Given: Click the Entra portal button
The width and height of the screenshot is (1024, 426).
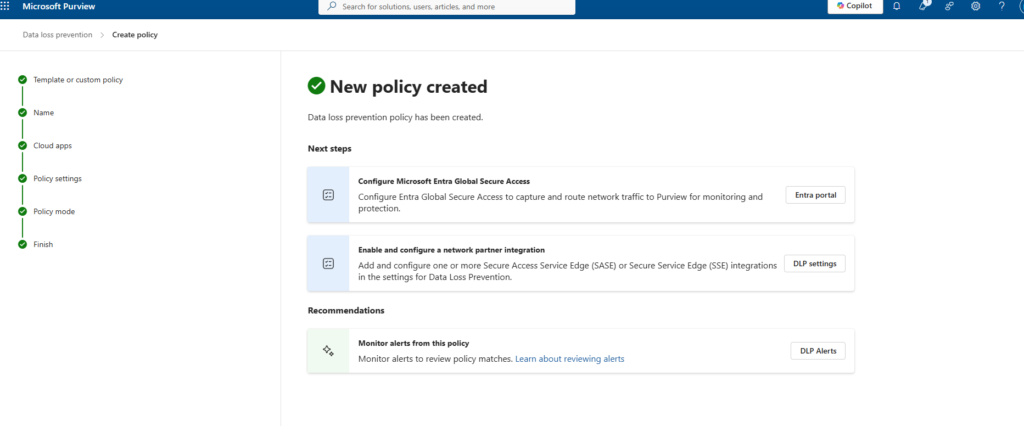Looking at the screenshot, I should pyautogui.click(x=815, y=195).
